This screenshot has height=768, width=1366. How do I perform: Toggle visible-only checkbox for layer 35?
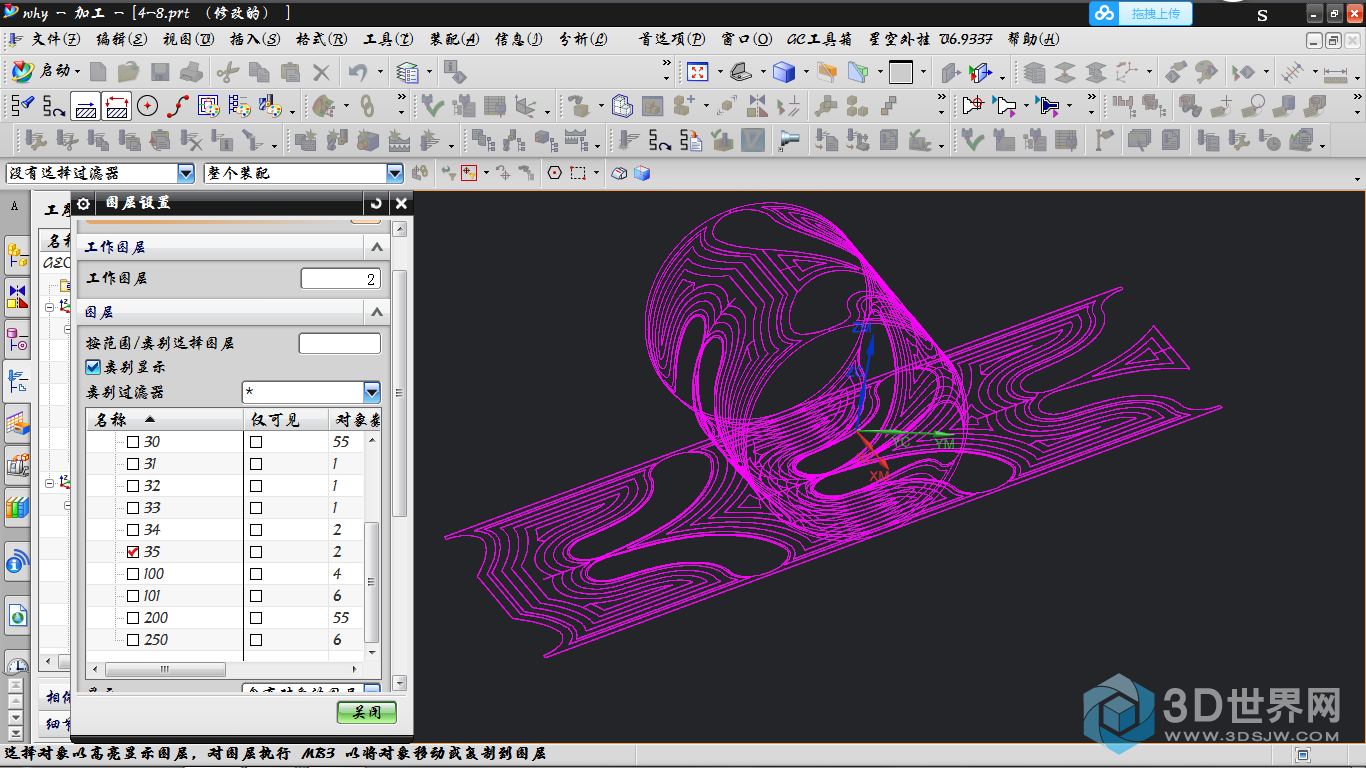click(x=256, y=552)
